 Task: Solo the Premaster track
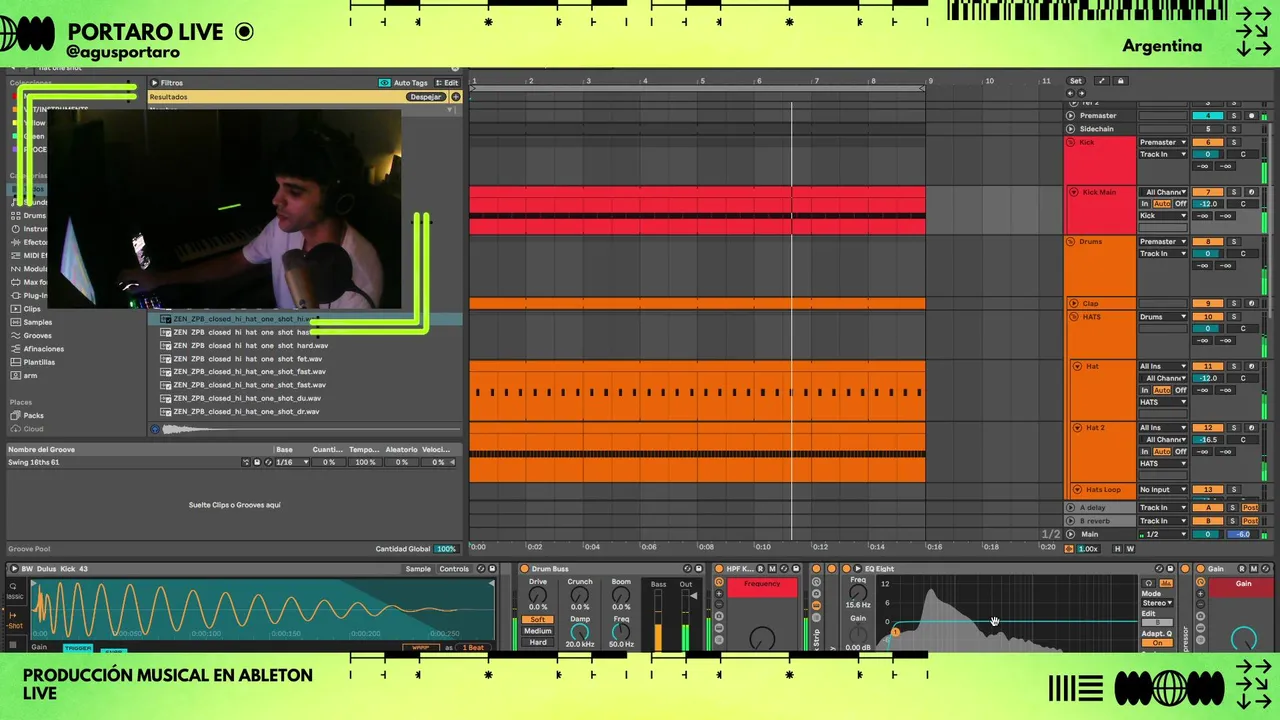[1234, 116]
